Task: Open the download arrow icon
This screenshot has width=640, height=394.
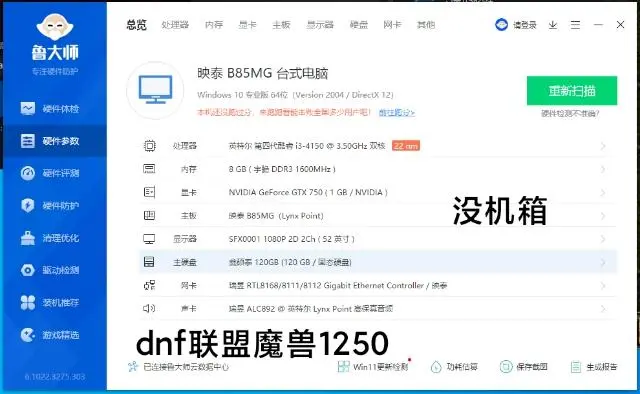Action: (x=553, y=25)
